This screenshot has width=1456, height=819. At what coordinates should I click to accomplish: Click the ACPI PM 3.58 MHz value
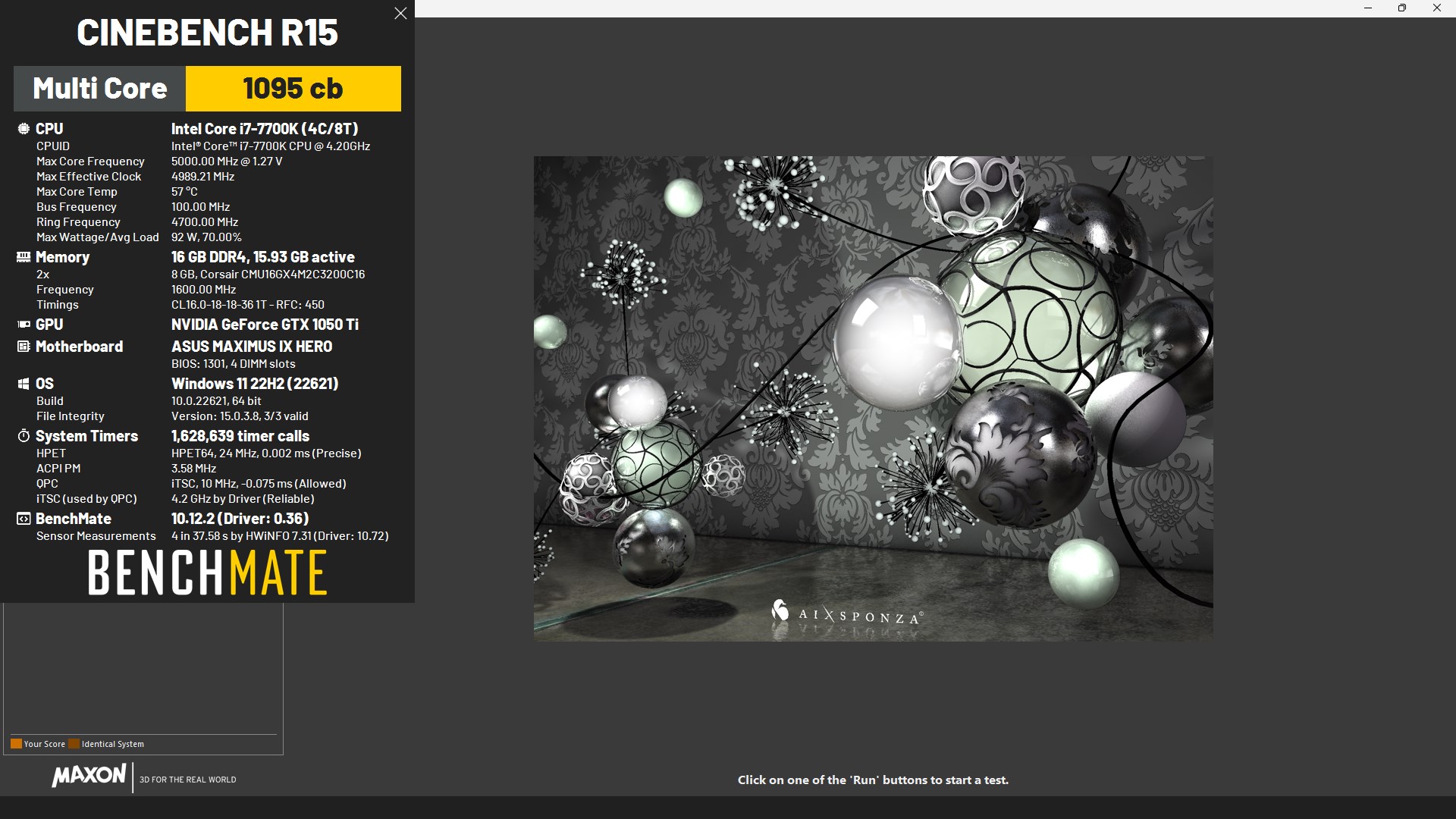(193, 469)
